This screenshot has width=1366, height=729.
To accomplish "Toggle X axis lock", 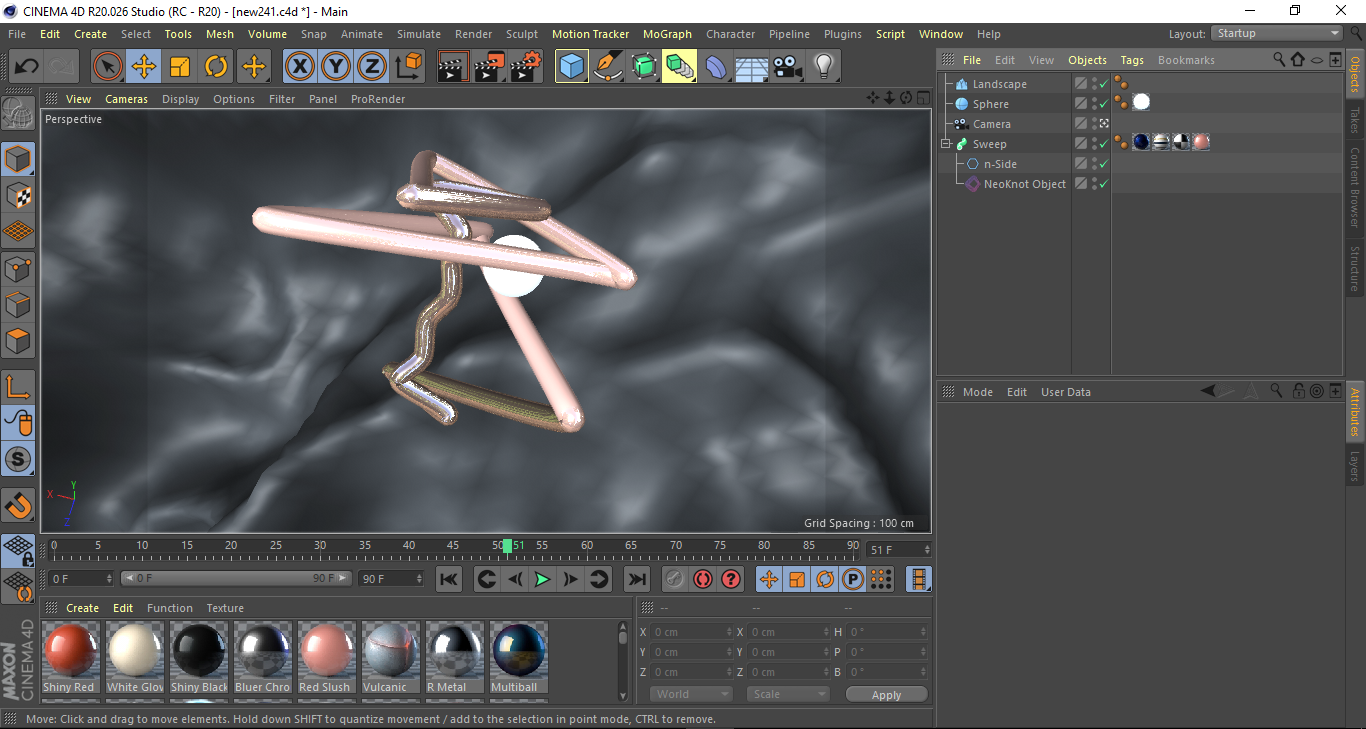I will [x=299, y=67].
